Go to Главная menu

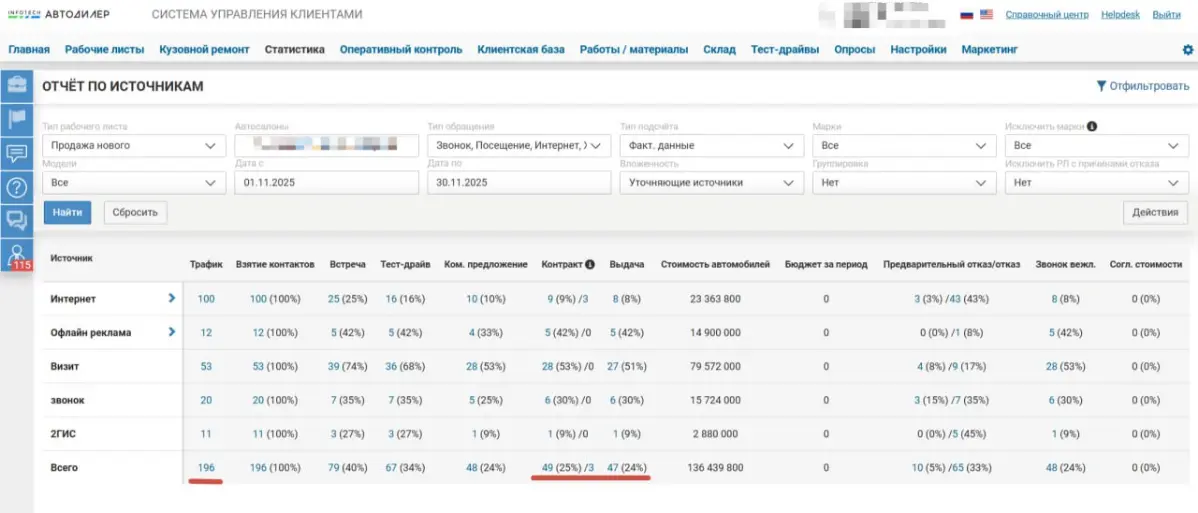[x=29, y=50]
